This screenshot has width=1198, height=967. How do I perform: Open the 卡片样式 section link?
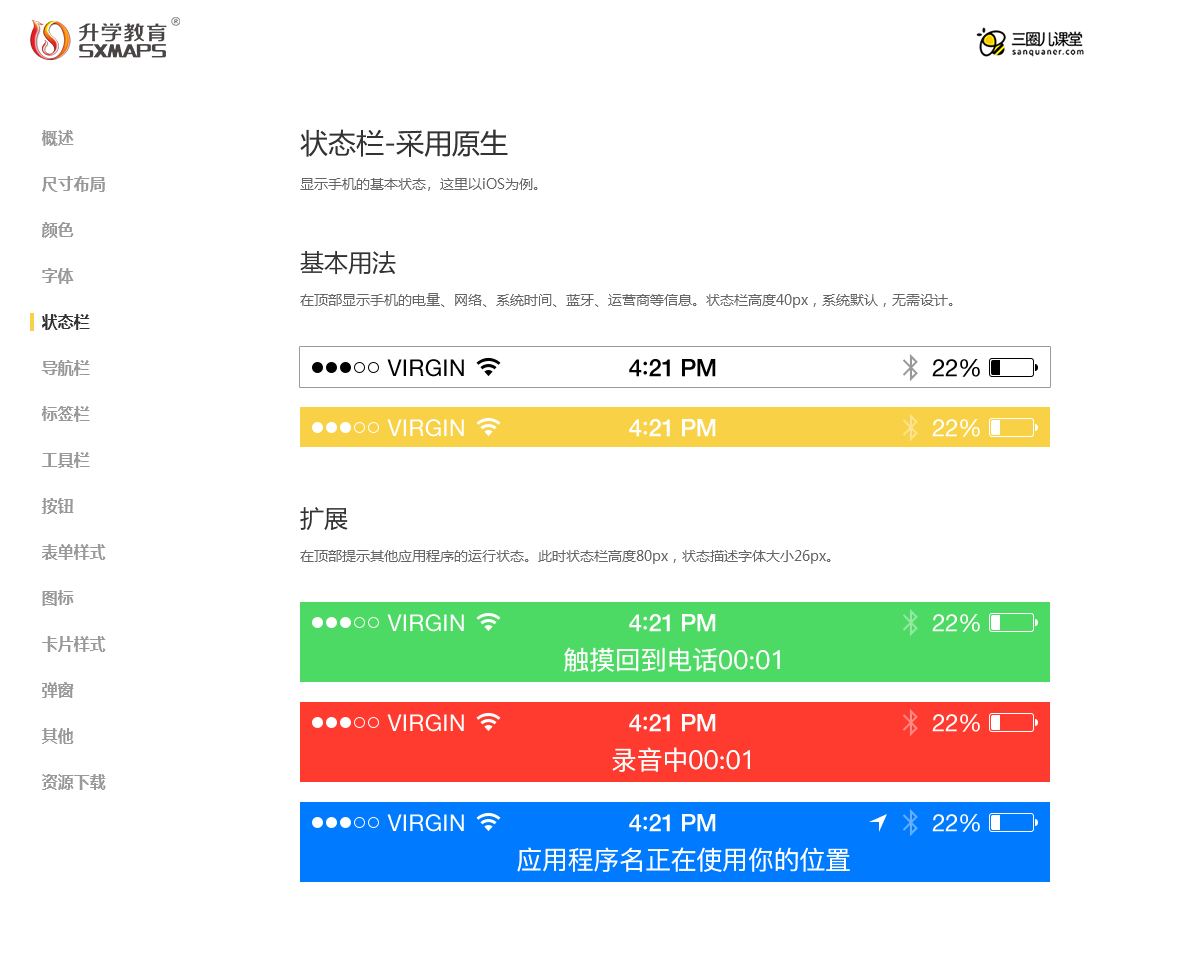coord(73,644)
